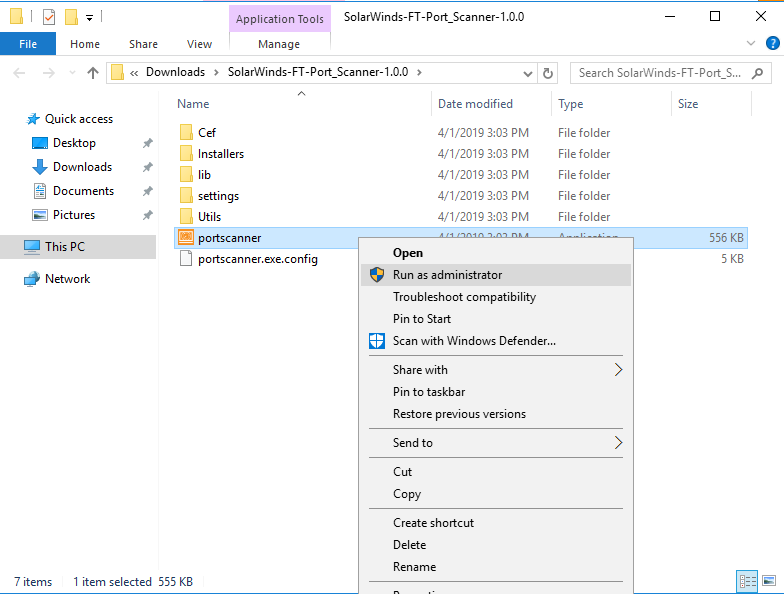Click the Pictures icon in sidebar

point(40,215)
